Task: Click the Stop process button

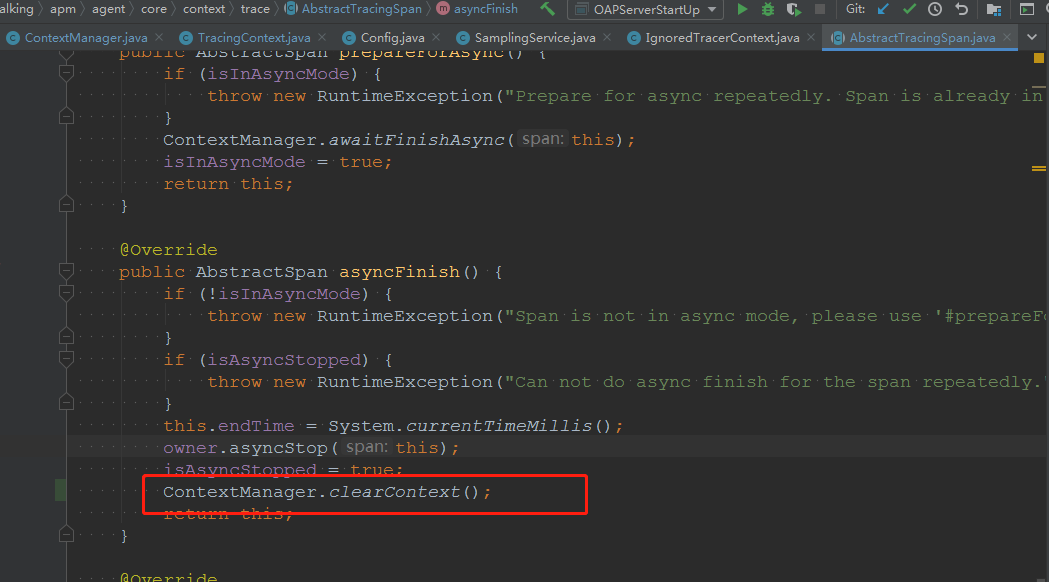Action: click(x=818, y=10)
